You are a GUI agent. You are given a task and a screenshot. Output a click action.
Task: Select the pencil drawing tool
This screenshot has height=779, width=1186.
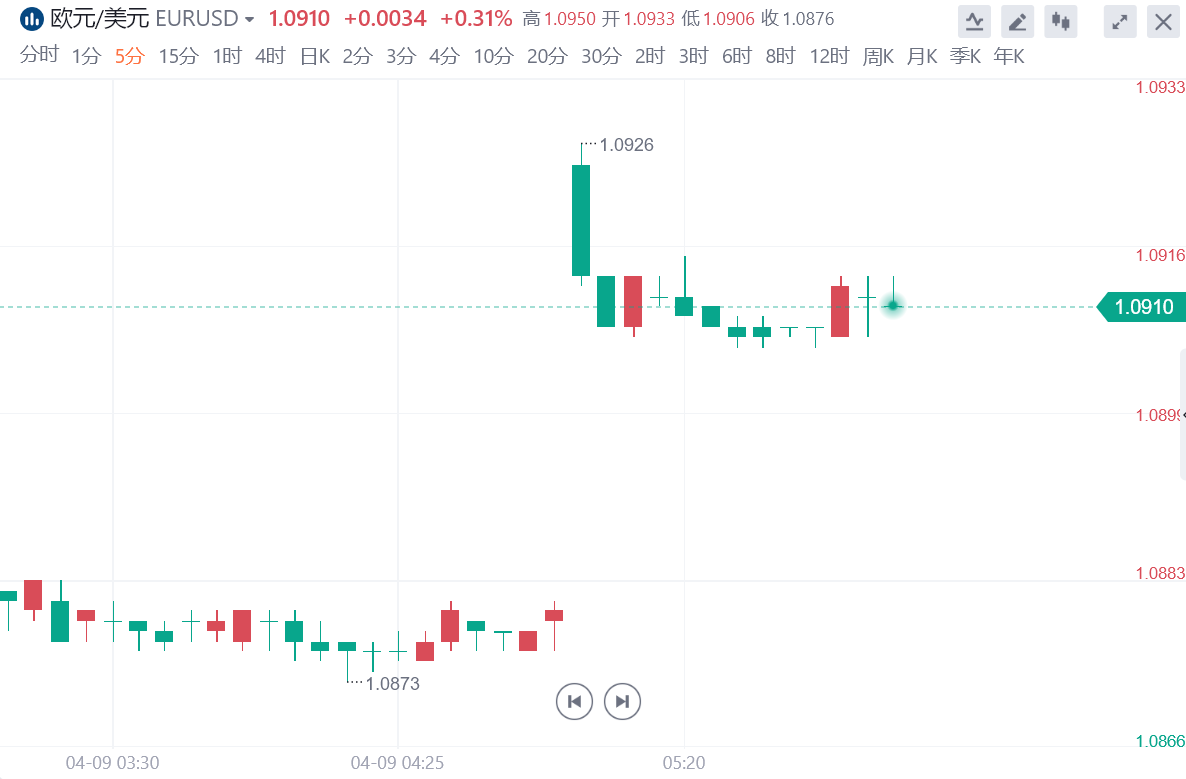[x=1017, y=21]
